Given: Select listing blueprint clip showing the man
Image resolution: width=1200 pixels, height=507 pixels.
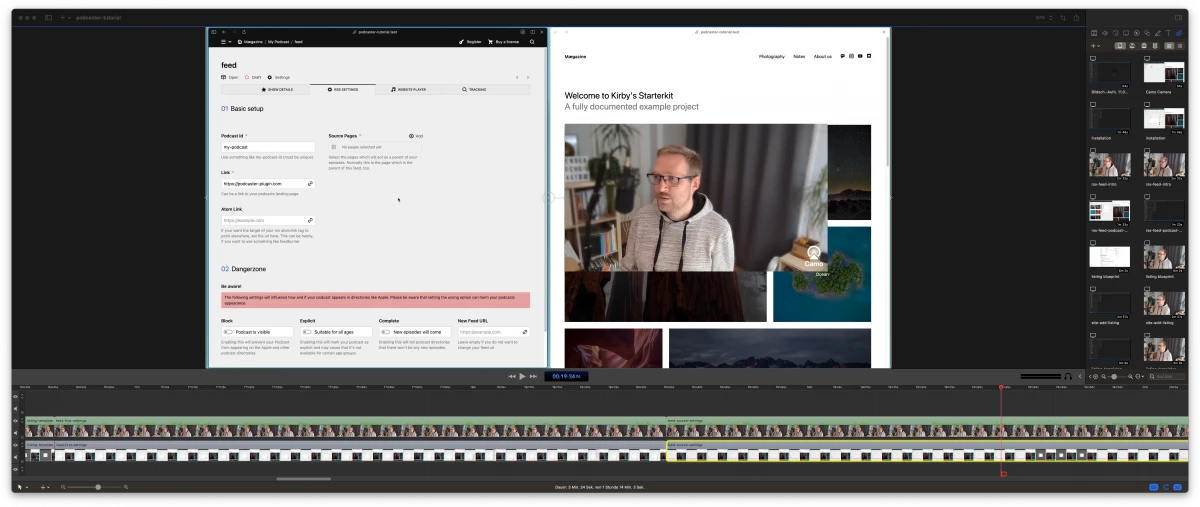Looking at the screenshot, I should pyautogui.click(x=1164, y=256).
